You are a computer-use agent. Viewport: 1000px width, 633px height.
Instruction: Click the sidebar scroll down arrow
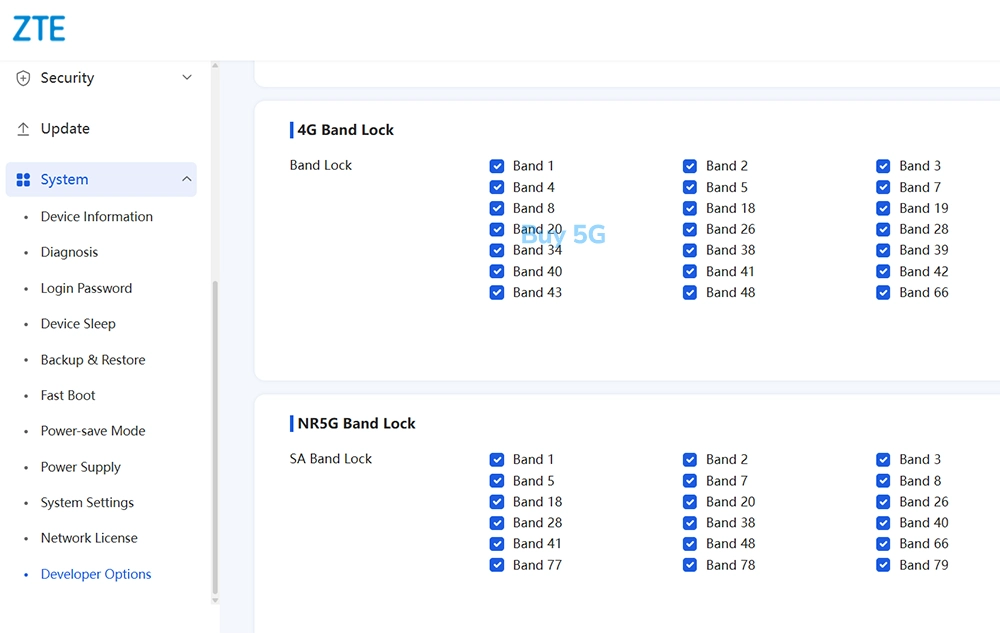pos(215,600)
